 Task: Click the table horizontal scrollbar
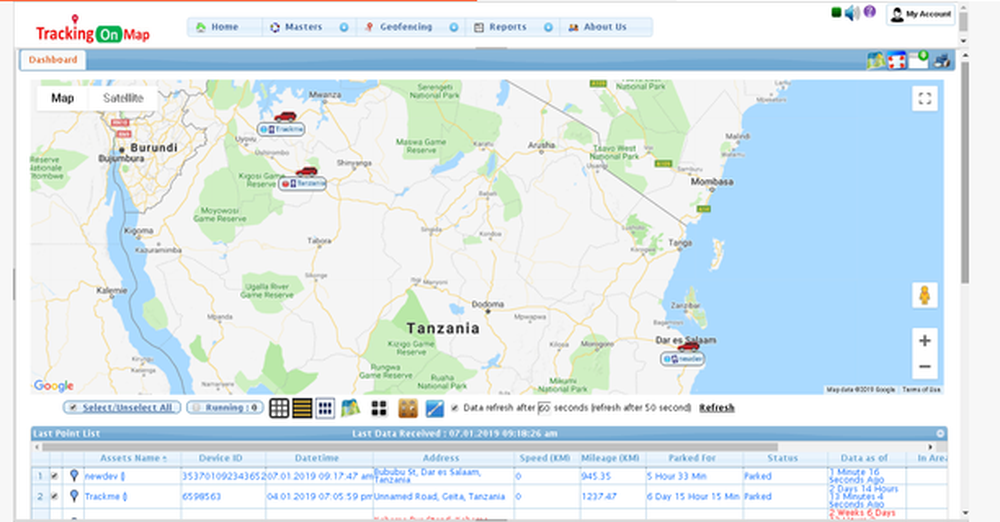[x=410, y=447]
